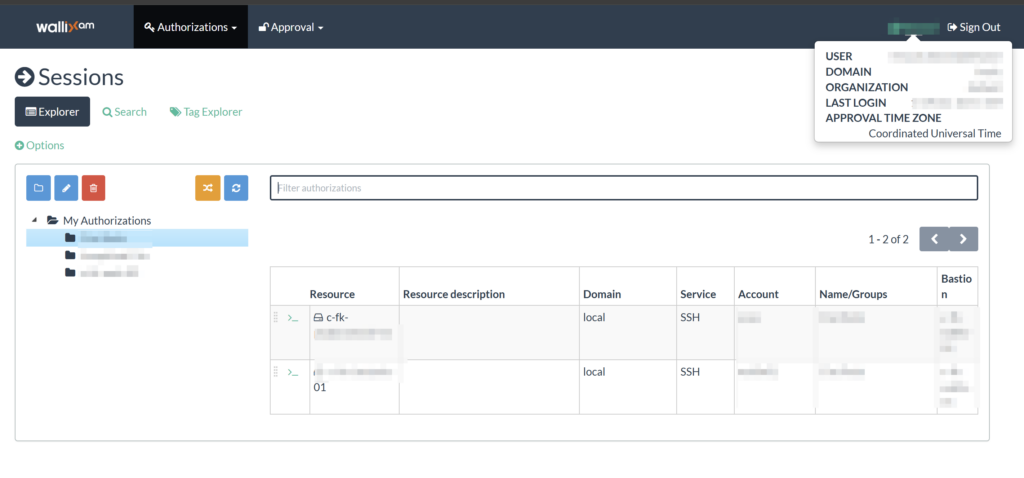Click the blue refresh icon button
The width and height of the screenshot is (1024, 478).
(x=236, y=187)
